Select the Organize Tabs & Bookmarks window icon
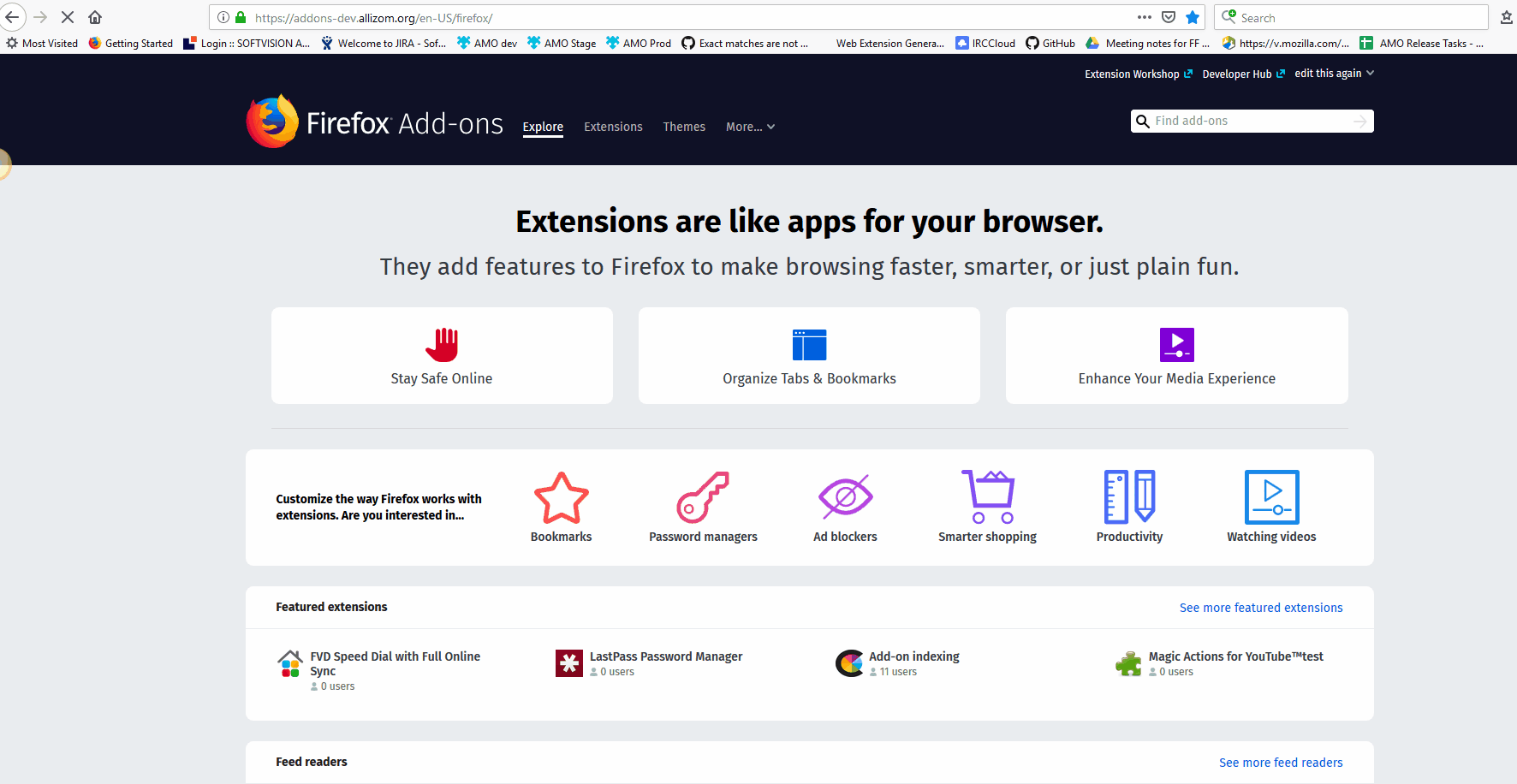The height and width of the screenshot is (784, 1517). (x=809, y=345)
